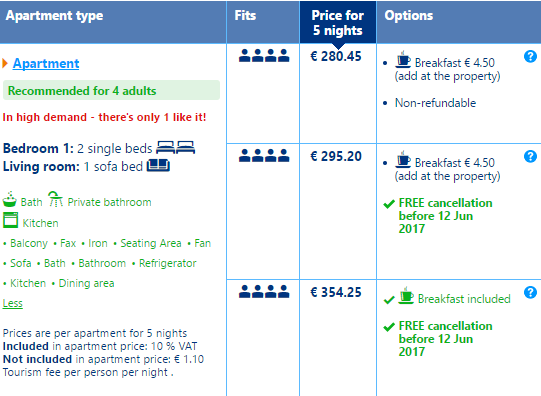541x396 pixels.
Task: Click the sofa bed icon
Action: coord(158,165)
